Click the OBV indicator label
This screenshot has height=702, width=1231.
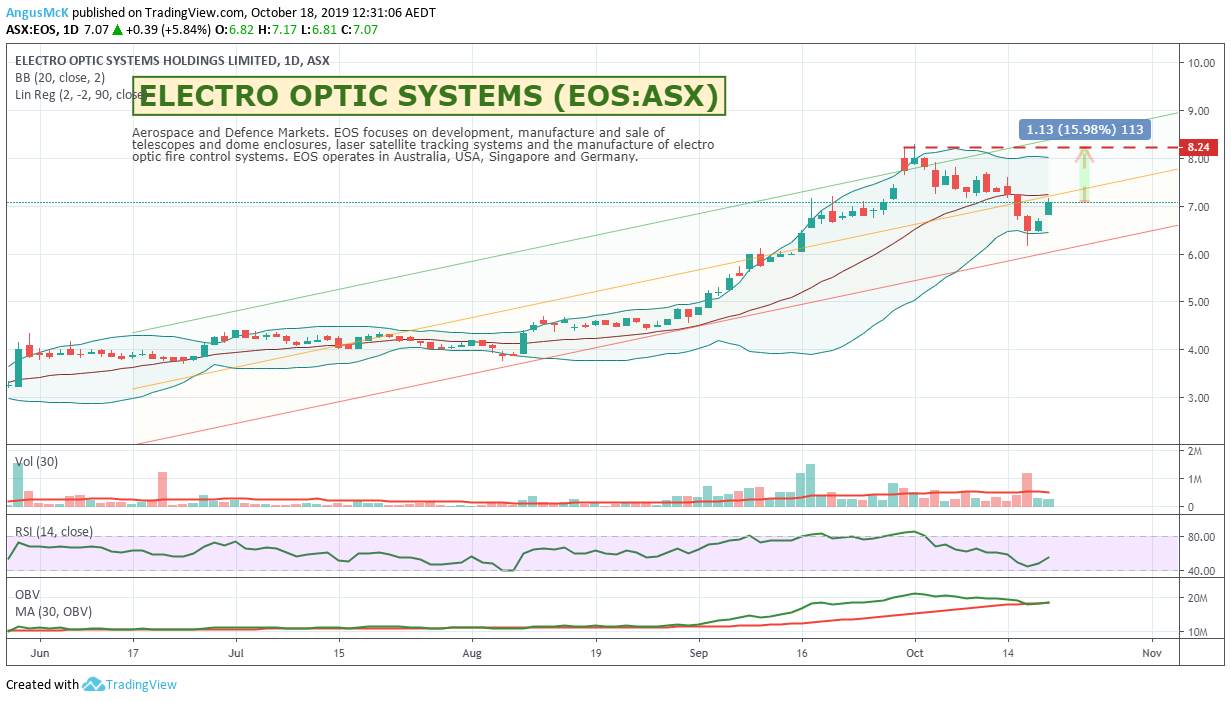coord(28,594)
